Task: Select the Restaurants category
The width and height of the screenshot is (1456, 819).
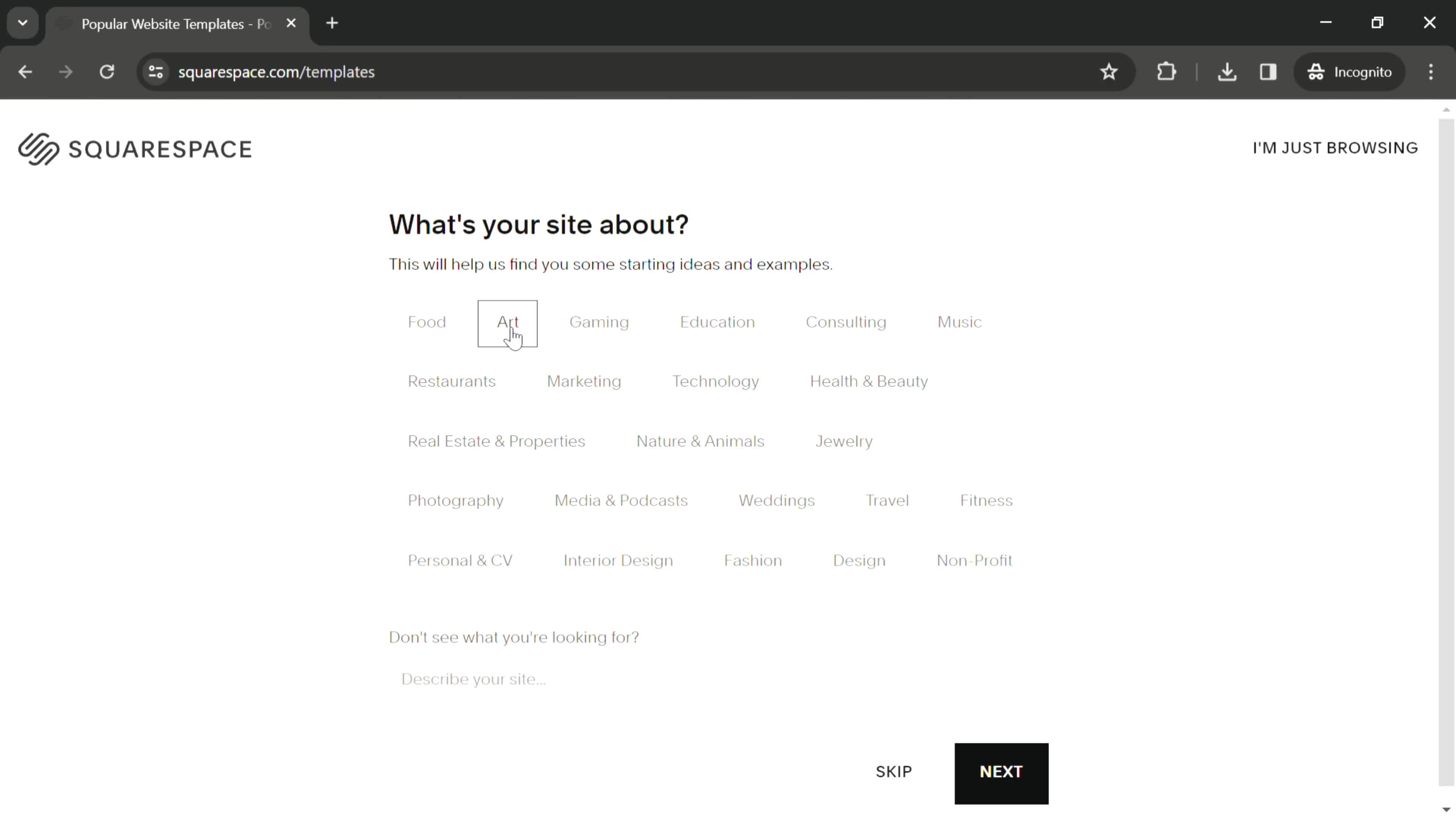Action: pos(452,381)
